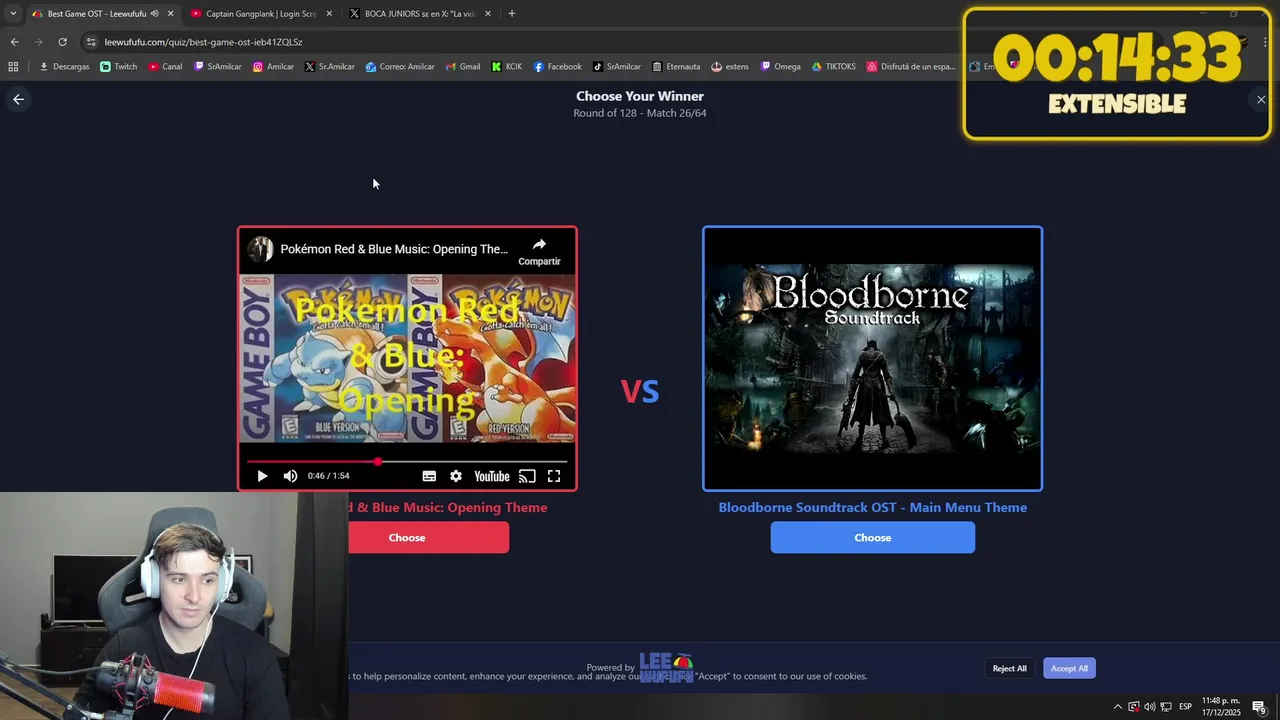Switch to Captain Gangplank tab
This screenshot has width=1280, height=720.
point(260,14)
